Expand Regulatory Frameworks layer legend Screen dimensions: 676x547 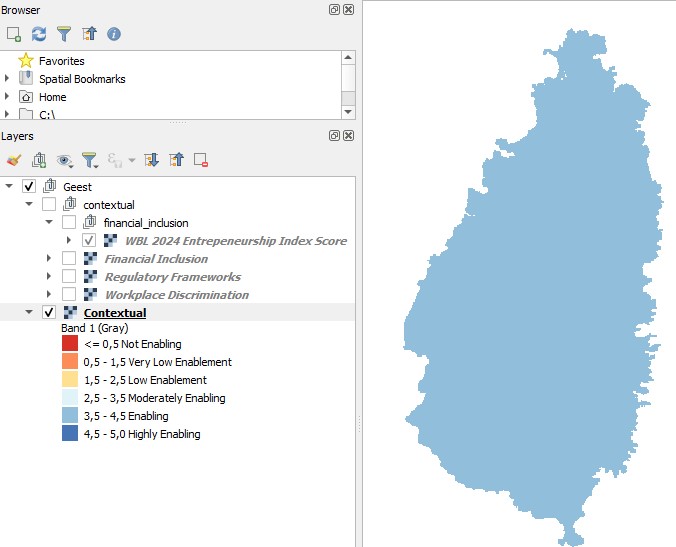[x=49, y=276]
